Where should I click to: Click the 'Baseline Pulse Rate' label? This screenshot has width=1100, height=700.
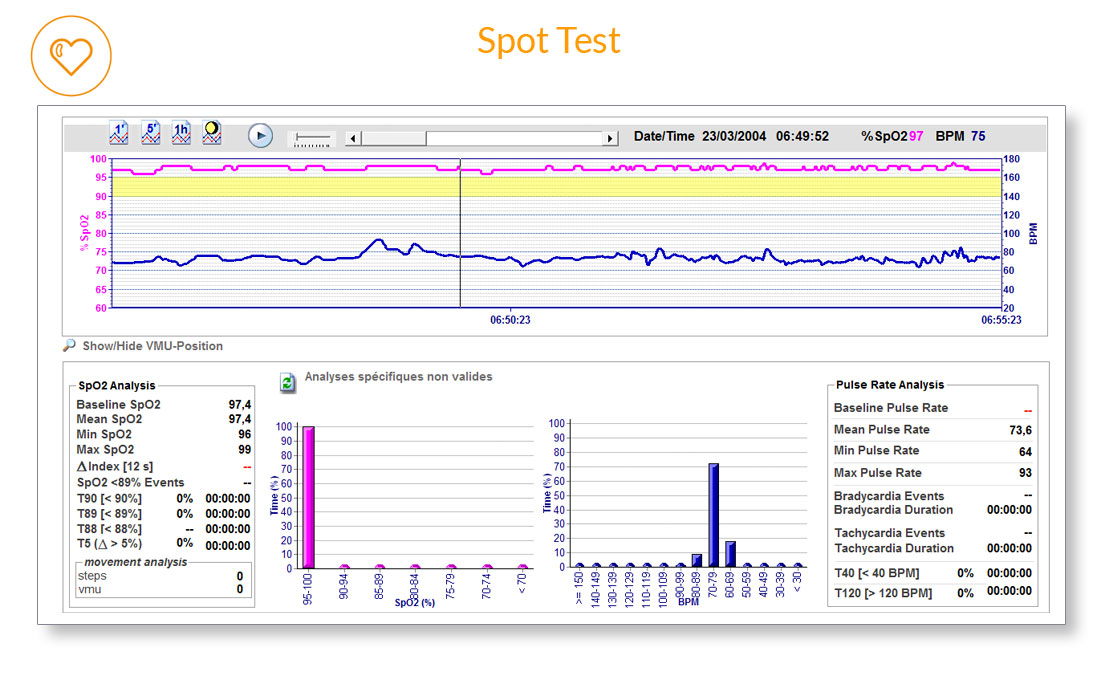891,408
